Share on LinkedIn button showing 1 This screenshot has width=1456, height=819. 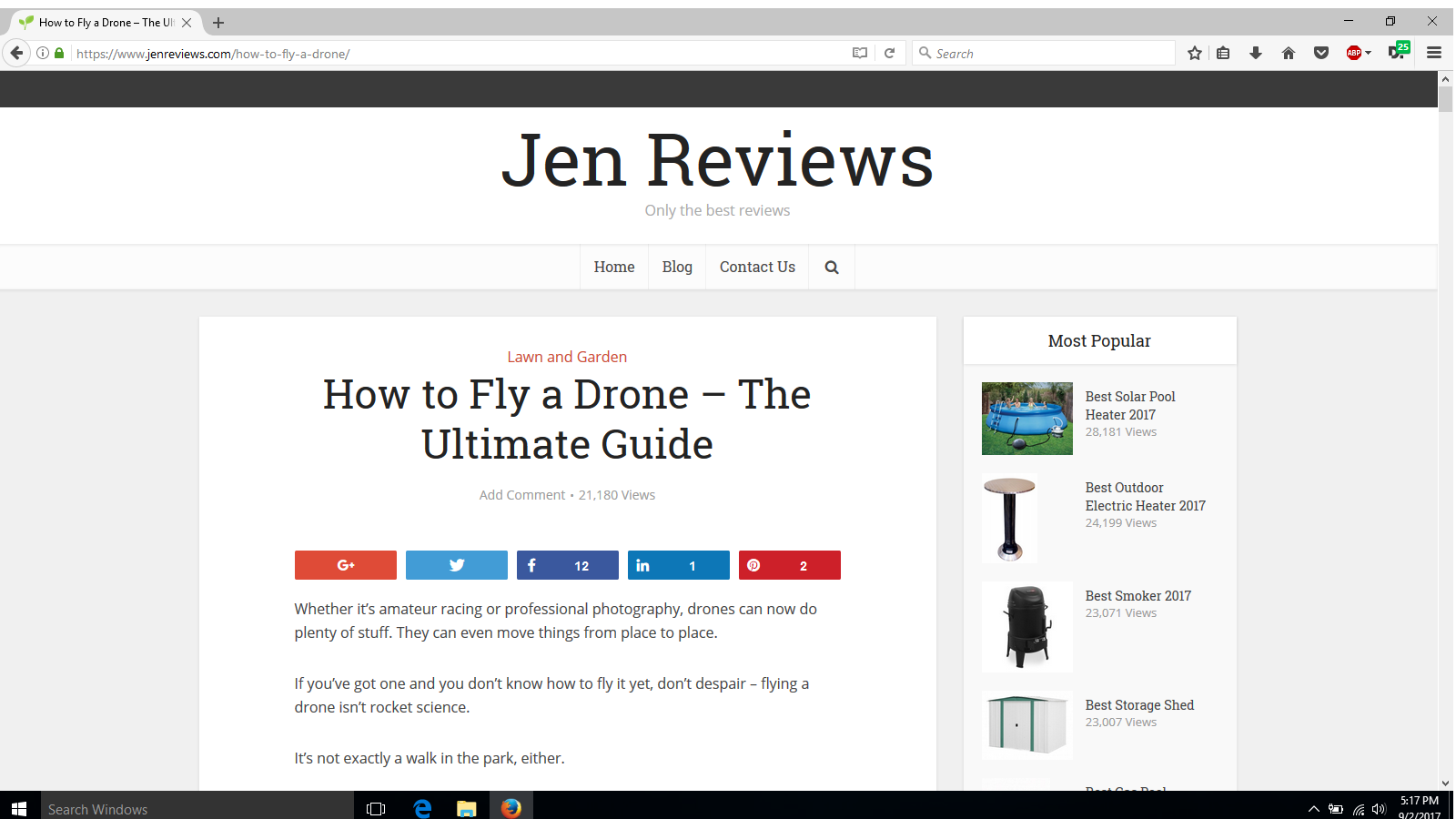pos(679,565)
